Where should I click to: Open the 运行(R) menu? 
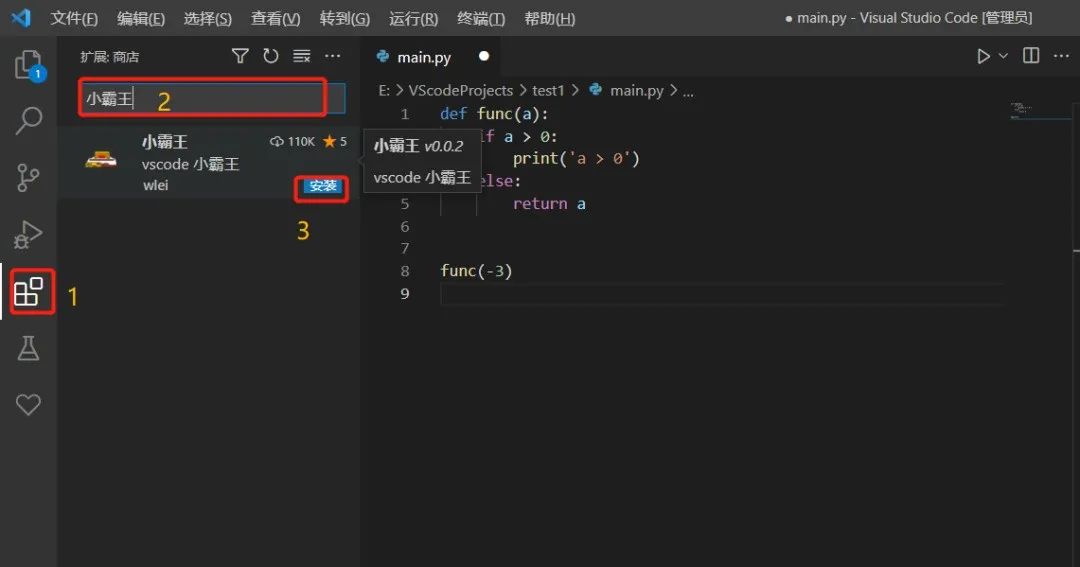413,19
